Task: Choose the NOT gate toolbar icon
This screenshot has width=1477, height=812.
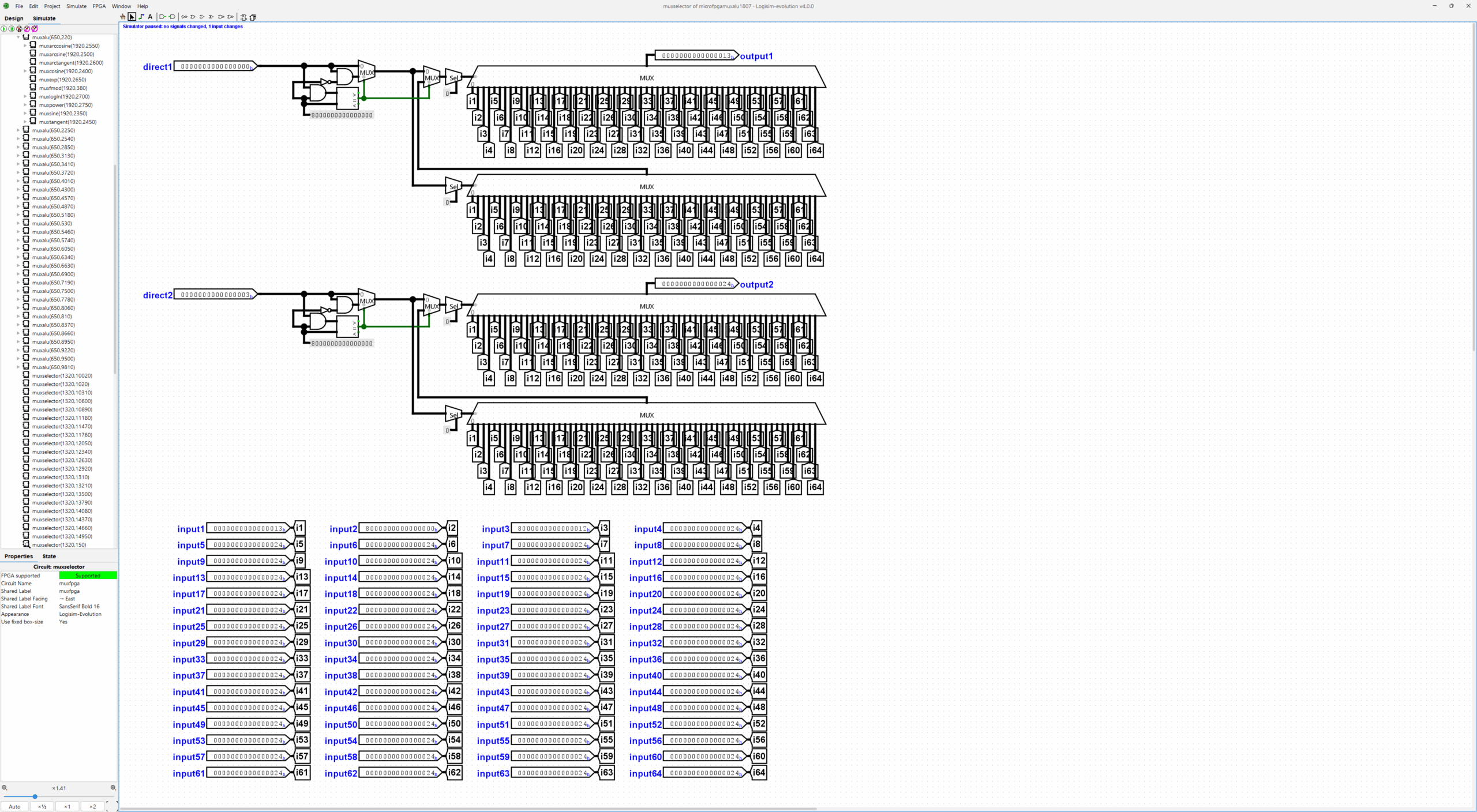Action: click(185, 17)
